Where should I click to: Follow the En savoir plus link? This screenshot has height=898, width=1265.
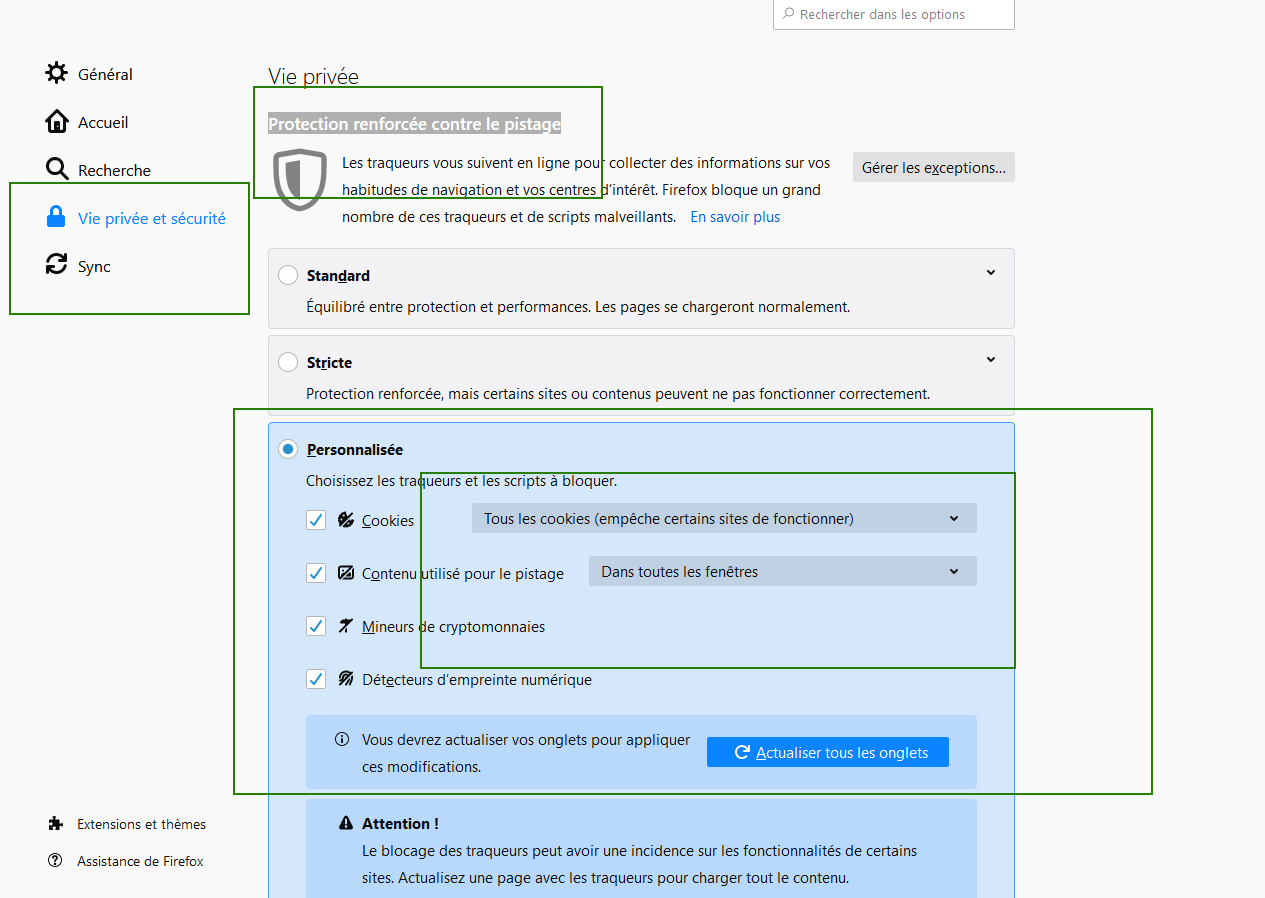coord(735,217)
